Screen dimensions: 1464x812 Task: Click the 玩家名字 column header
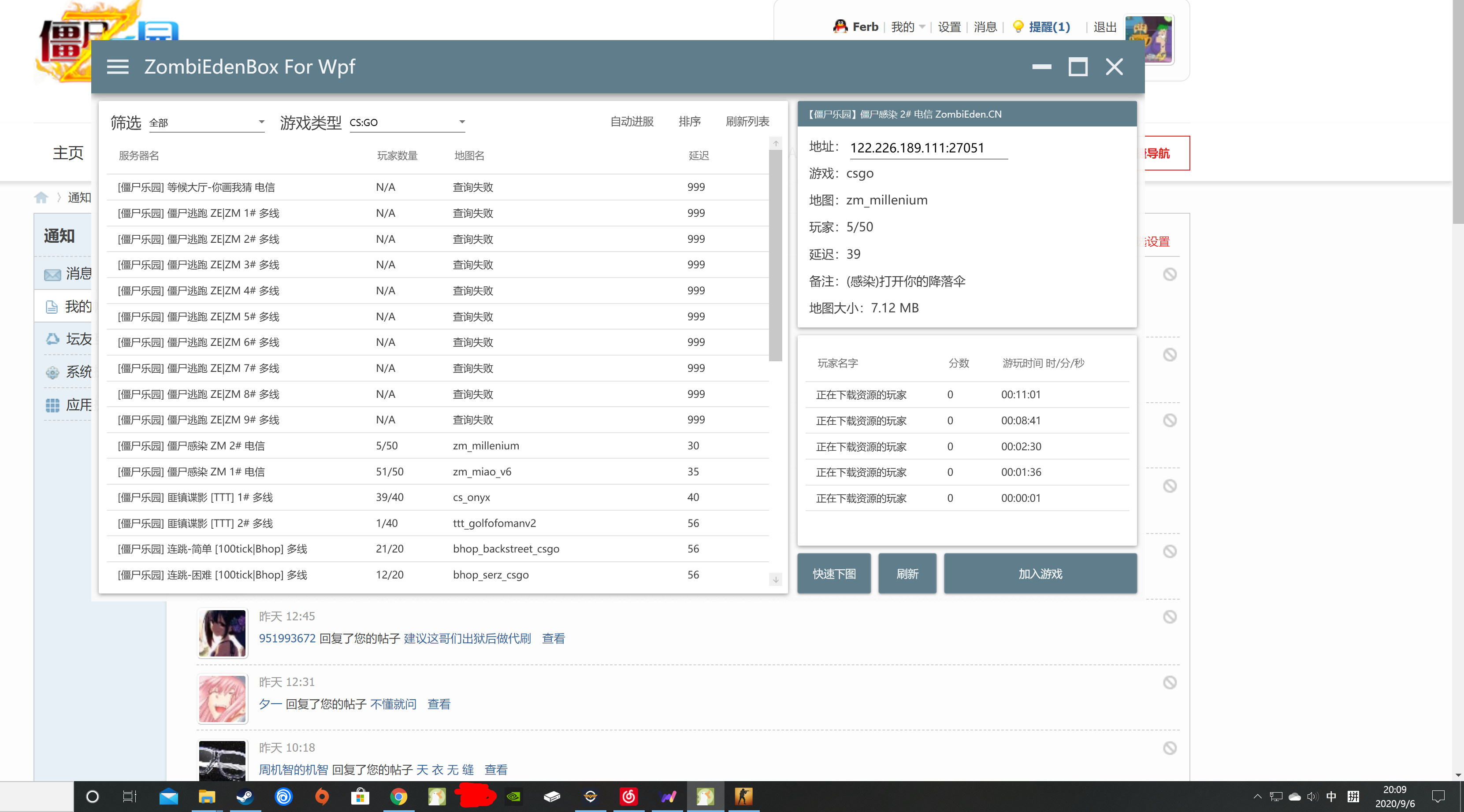[837, 363]
